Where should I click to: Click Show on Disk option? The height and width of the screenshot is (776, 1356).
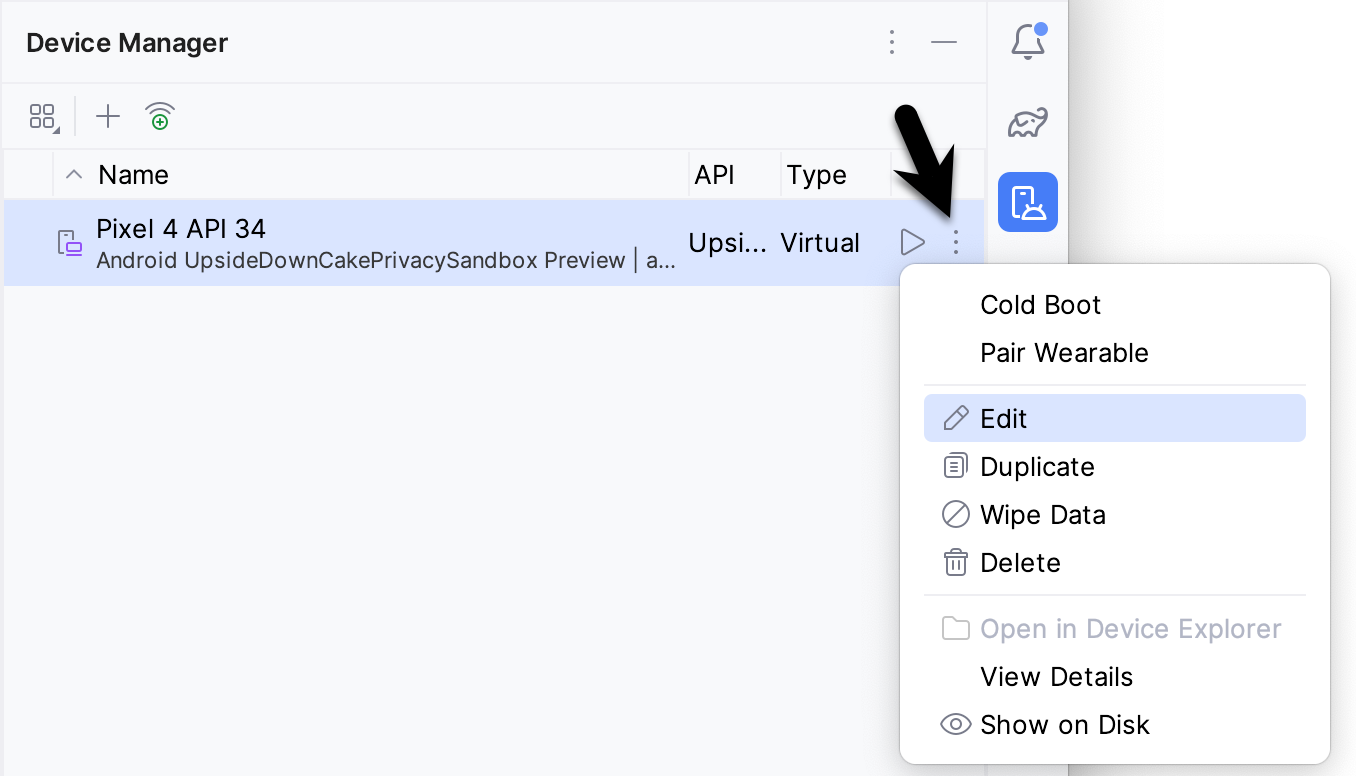click(x=1064, y=724)
